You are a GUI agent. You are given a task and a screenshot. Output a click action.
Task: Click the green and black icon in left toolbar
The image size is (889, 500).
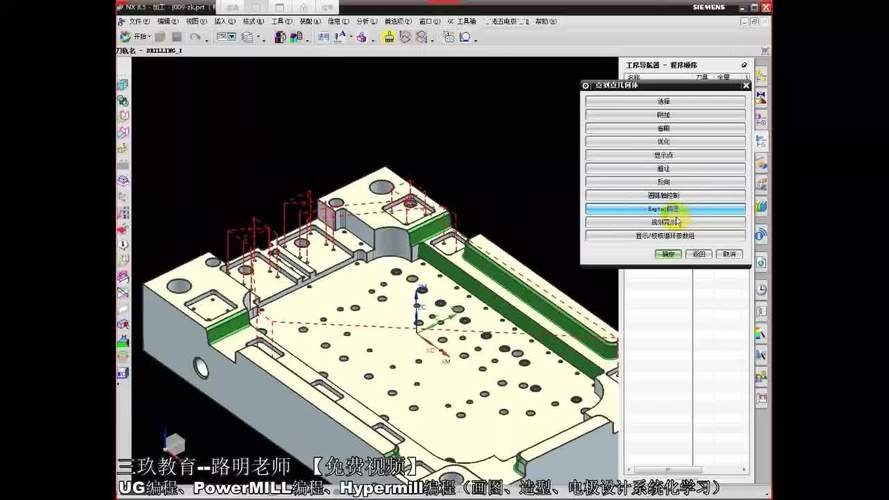[122, 341]
